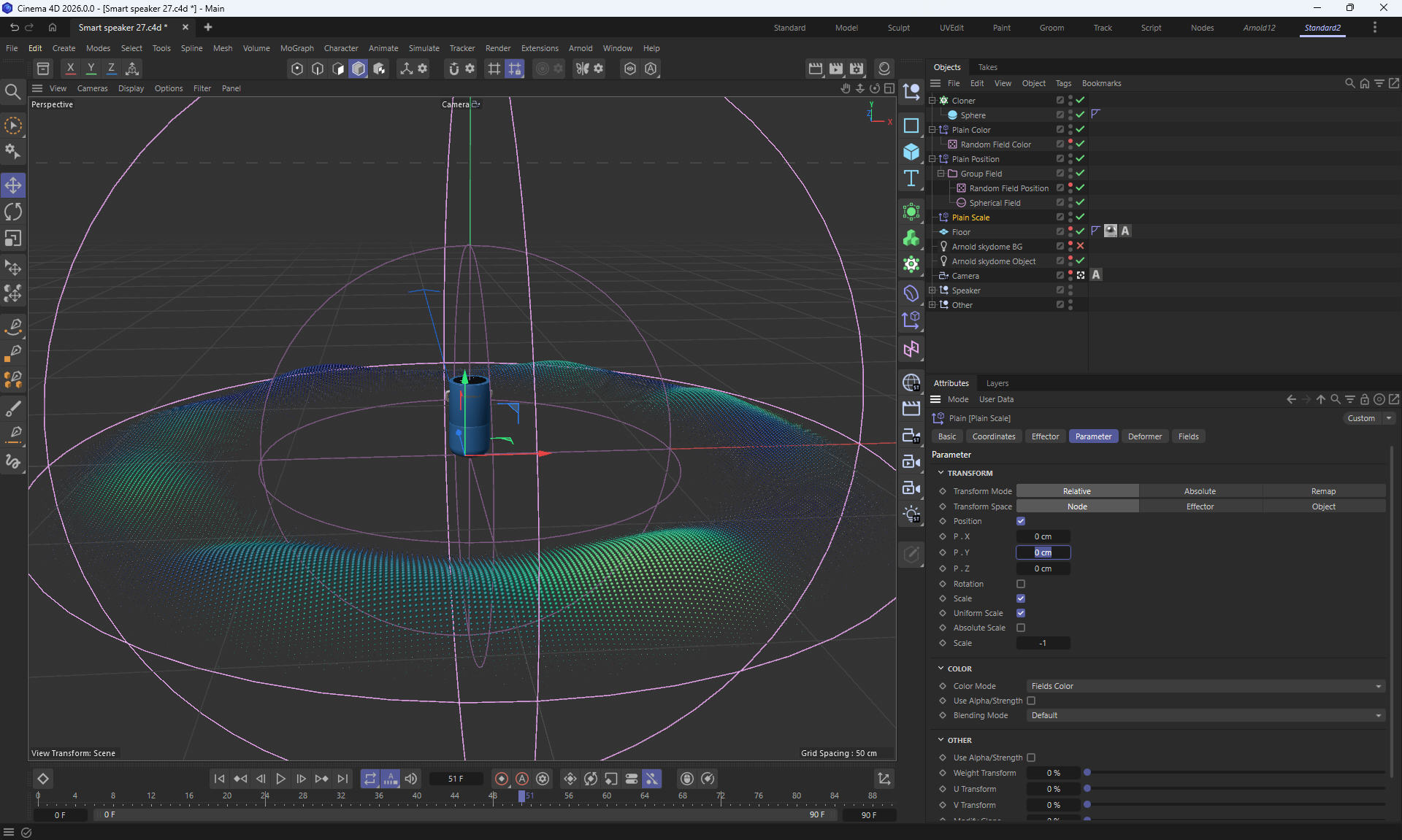Click the Weight Transform slider
This screenshot has height=840, width=1402.
click(x=1234, y=773)
